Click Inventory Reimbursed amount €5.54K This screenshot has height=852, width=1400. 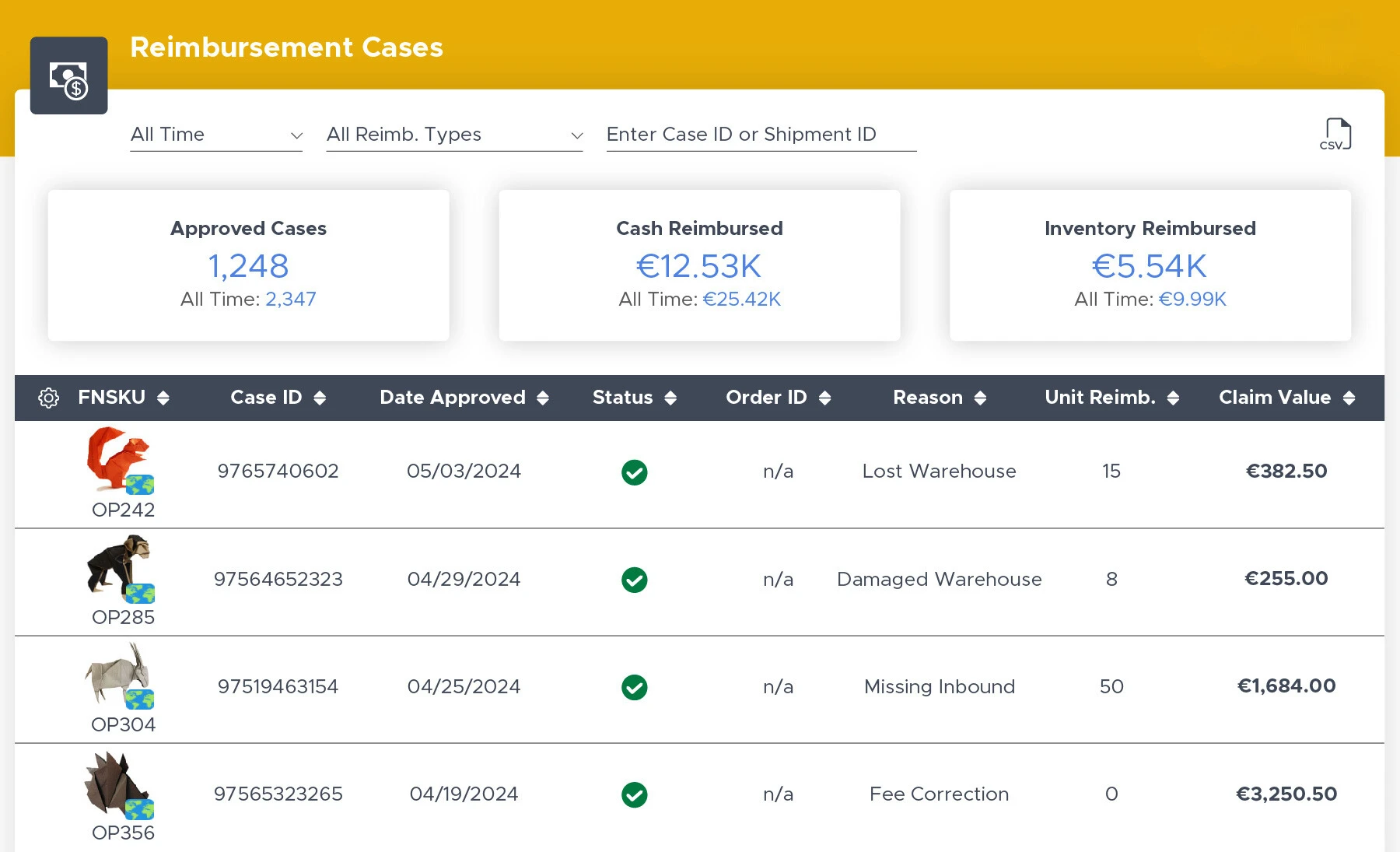click(1150, 266)
